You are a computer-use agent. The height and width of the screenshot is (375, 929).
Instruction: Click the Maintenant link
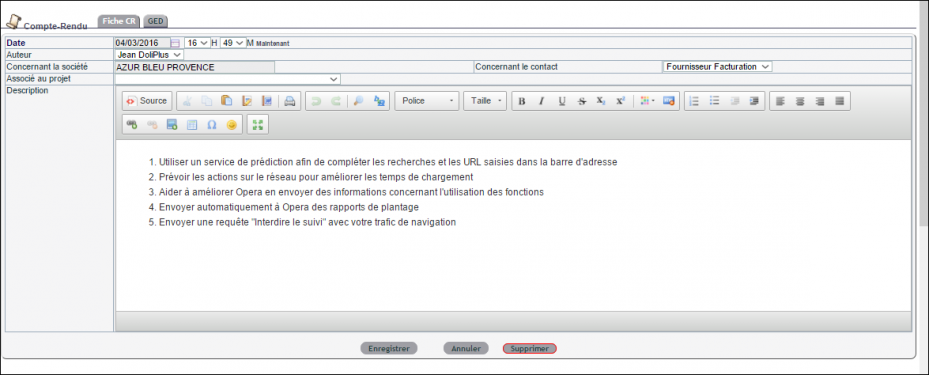pos(273,43)
